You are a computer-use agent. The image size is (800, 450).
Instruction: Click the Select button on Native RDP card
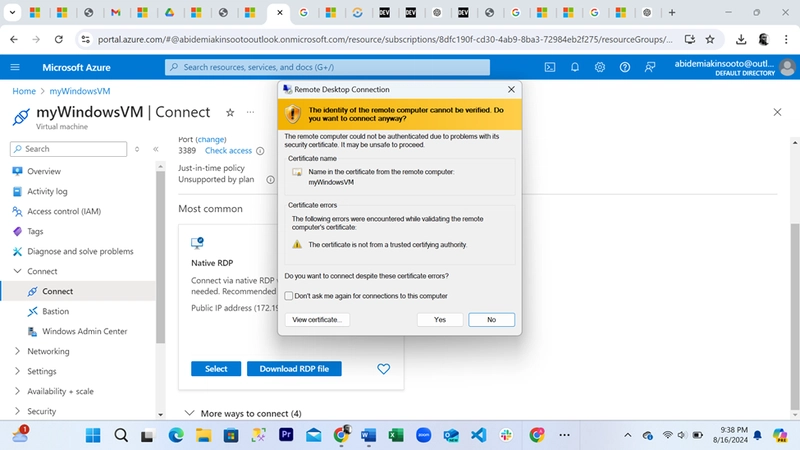click(x=216, y=368)
